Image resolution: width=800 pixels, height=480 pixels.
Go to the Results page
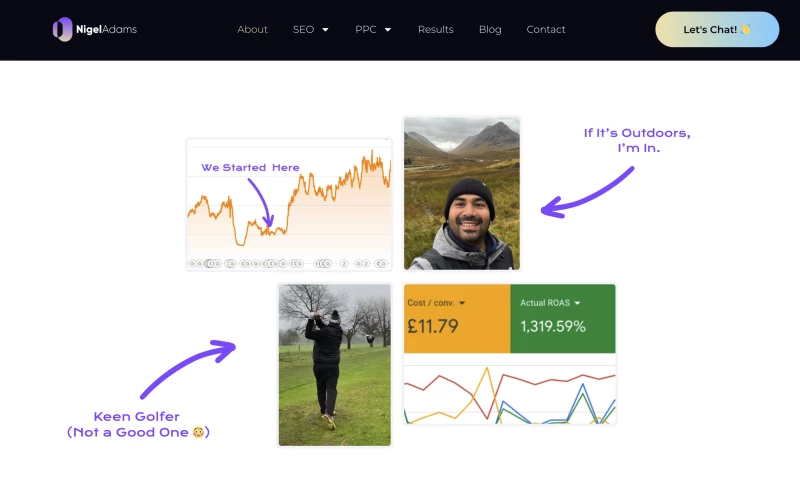pos(435,30)
